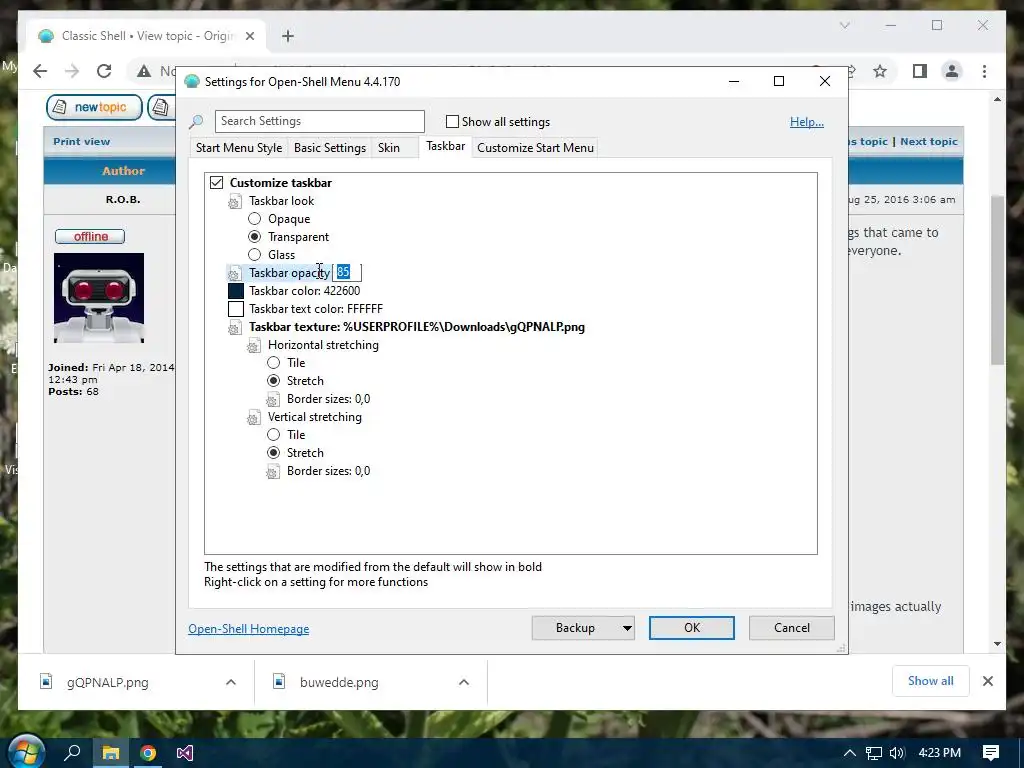Image resolution: width=1024 pixels, height=768 pixels.
Task: Click the Taskbar texture settings icon
Action: click(234, 328)
